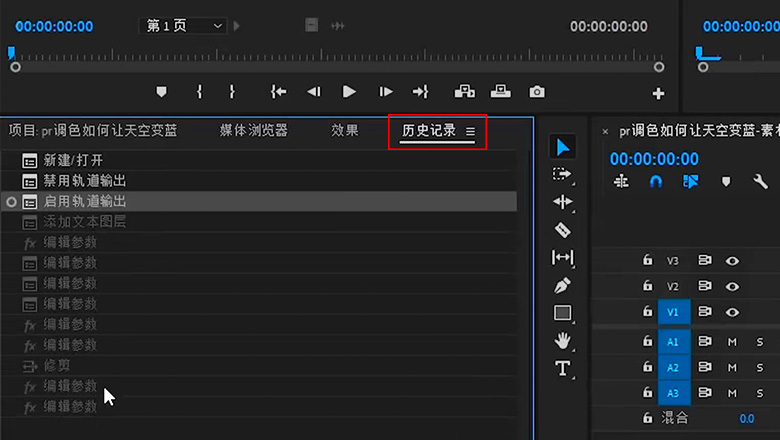Select the Pen tool
The image size is (780, 440).
[563, 285]
